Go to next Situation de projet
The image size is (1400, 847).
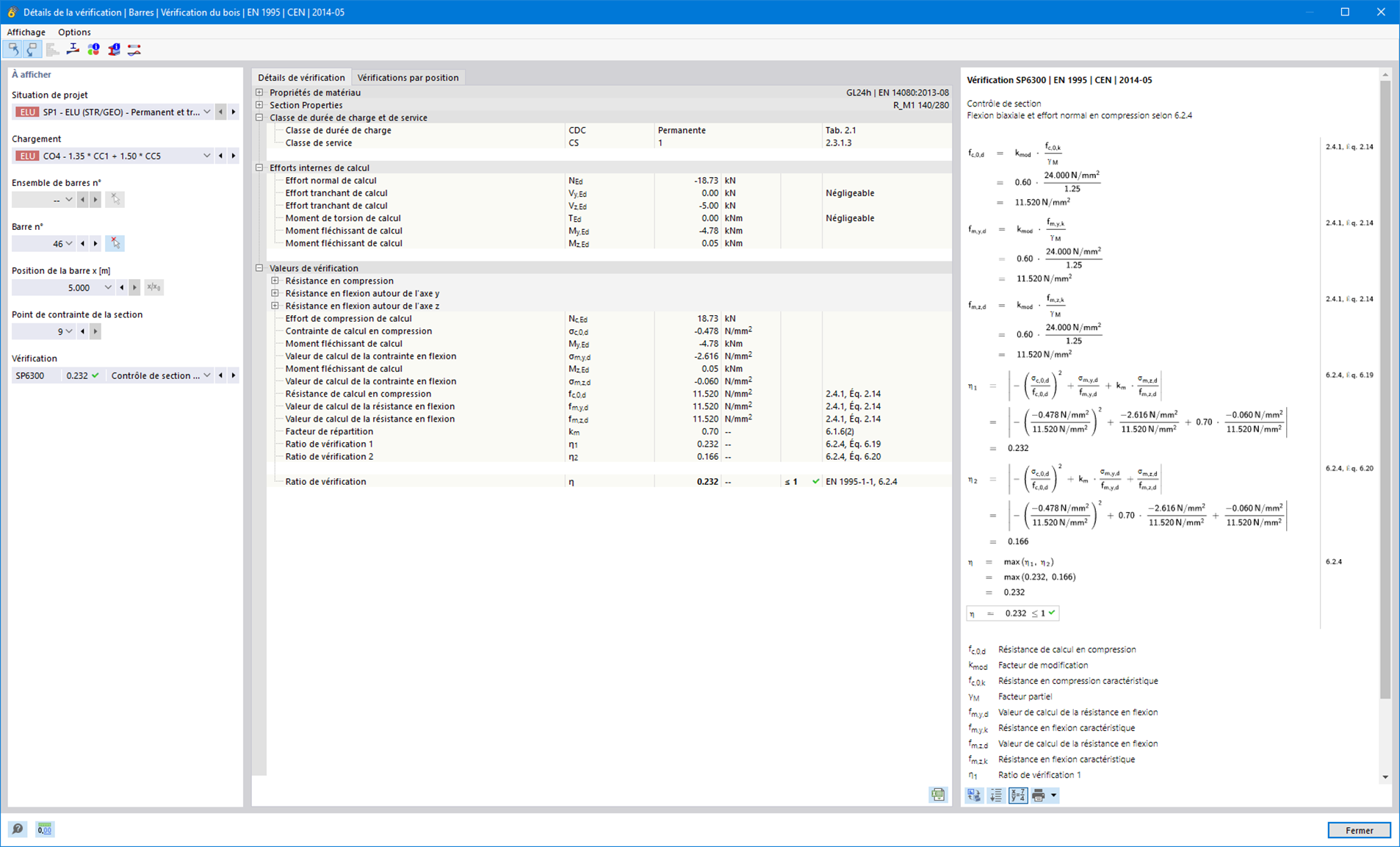[x=234, y=112]
